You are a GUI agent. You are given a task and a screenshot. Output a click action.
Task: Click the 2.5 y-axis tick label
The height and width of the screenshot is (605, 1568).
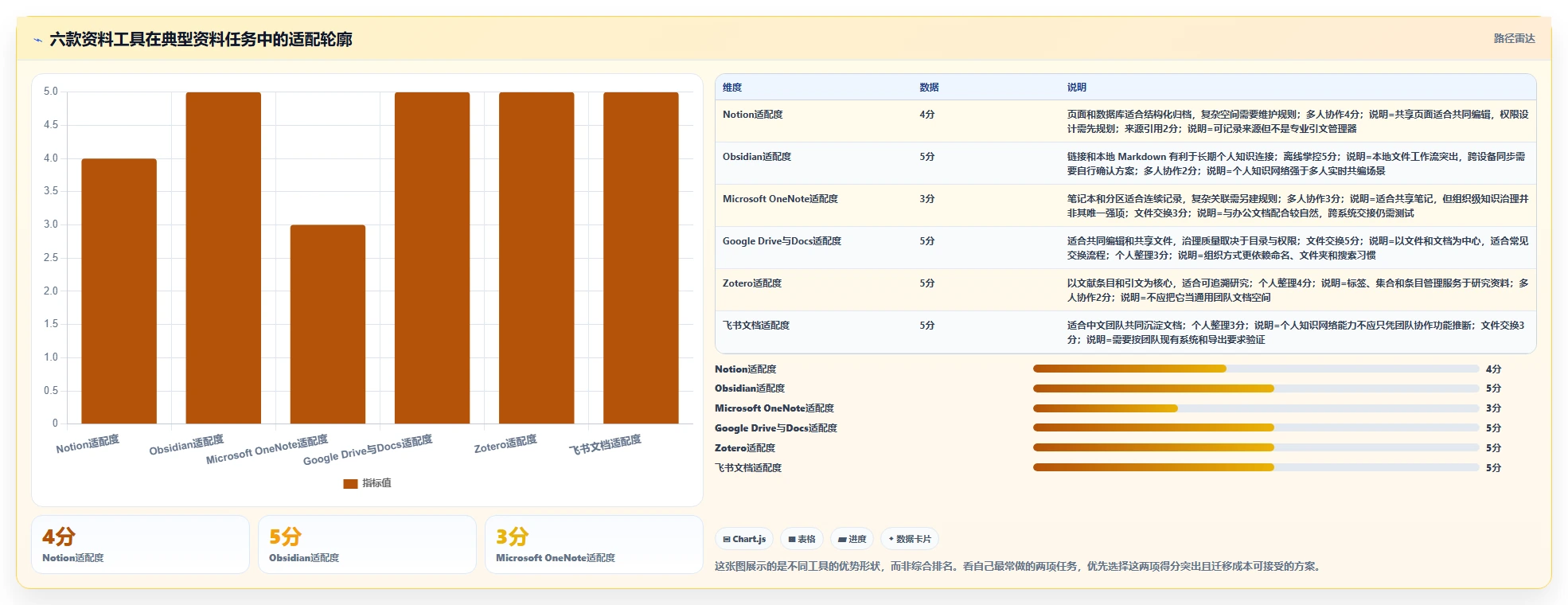click(51, 258)
